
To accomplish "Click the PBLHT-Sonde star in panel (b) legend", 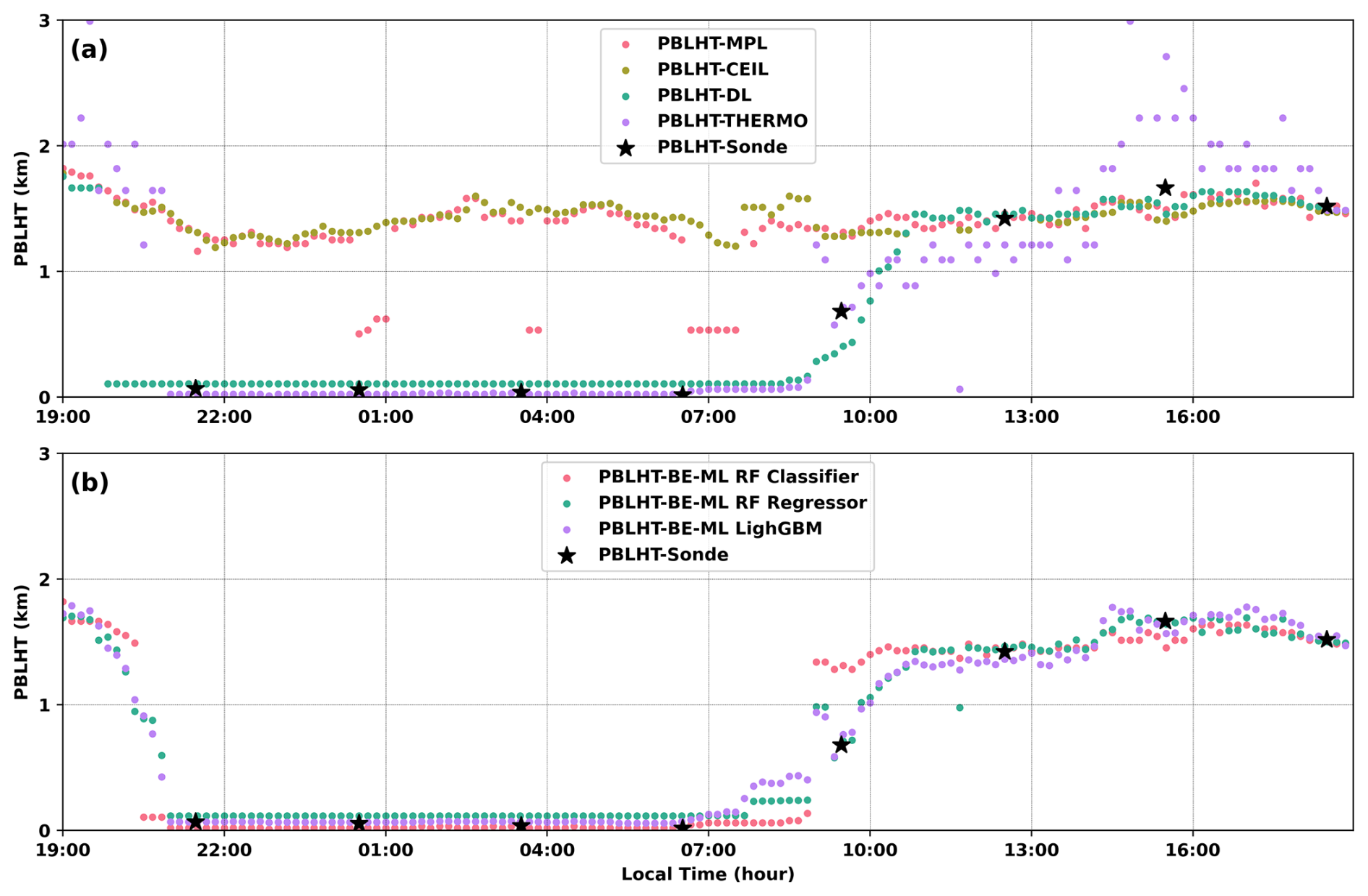I will tap(567, 555).
